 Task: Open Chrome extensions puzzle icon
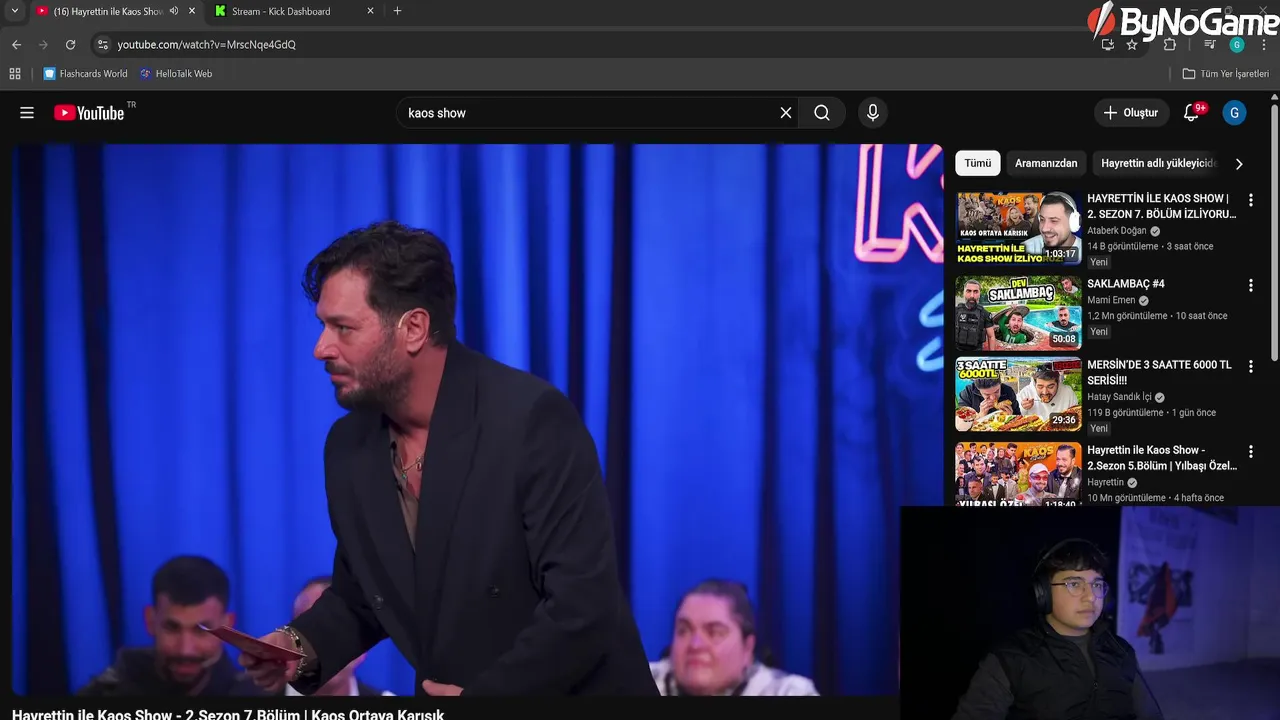tap(1170, 44)
